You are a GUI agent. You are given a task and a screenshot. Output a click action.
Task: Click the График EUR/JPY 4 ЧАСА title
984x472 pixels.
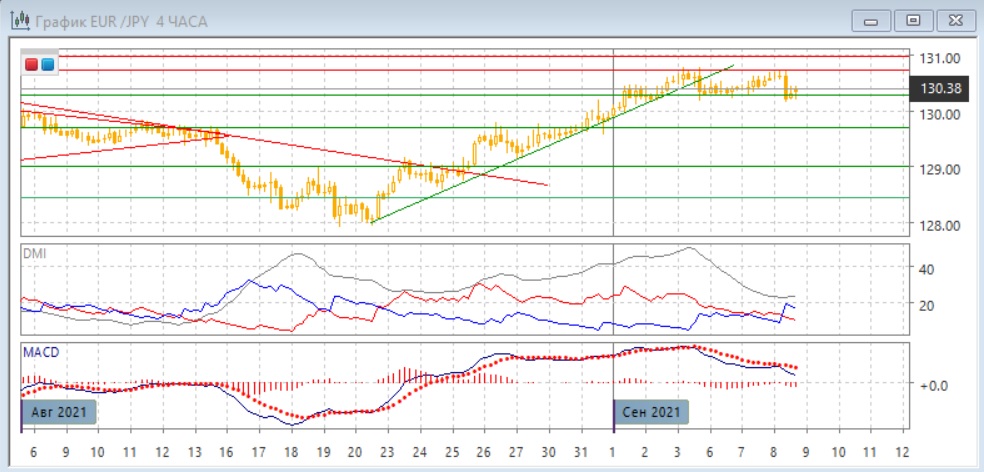(x=121, y=21)
